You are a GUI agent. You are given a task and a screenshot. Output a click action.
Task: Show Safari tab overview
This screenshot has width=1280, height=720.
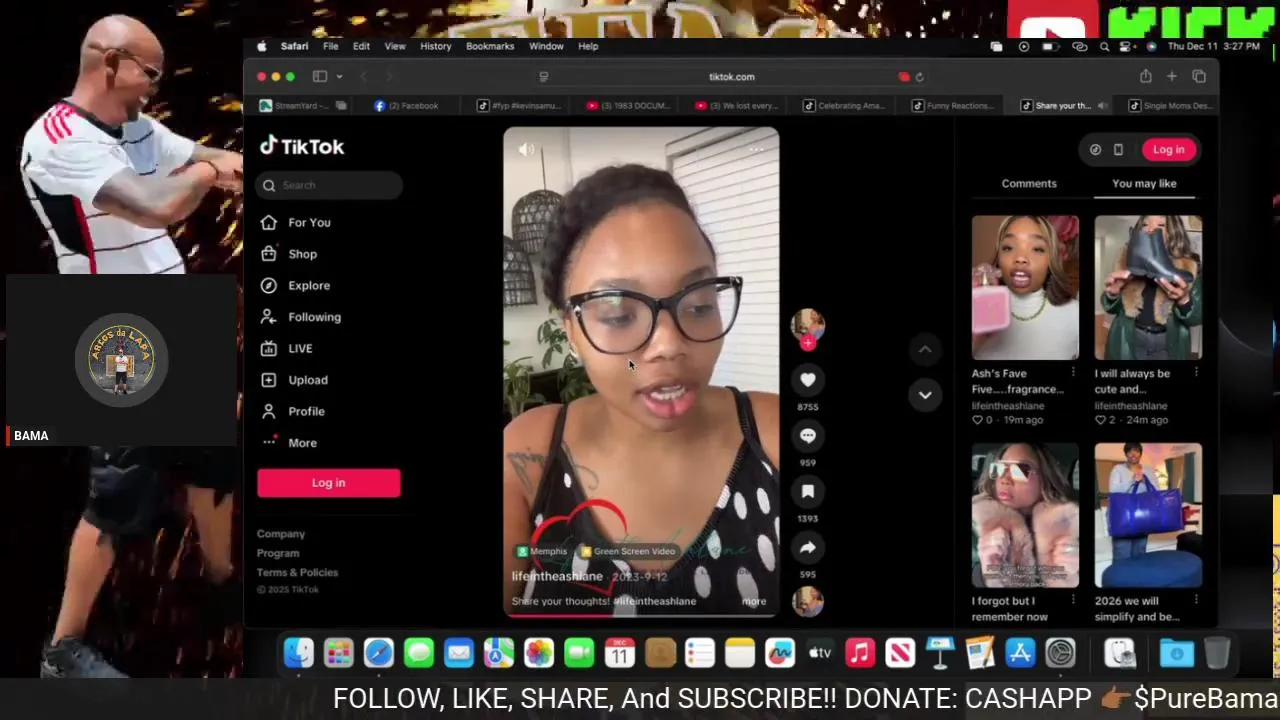[1199, 76]
